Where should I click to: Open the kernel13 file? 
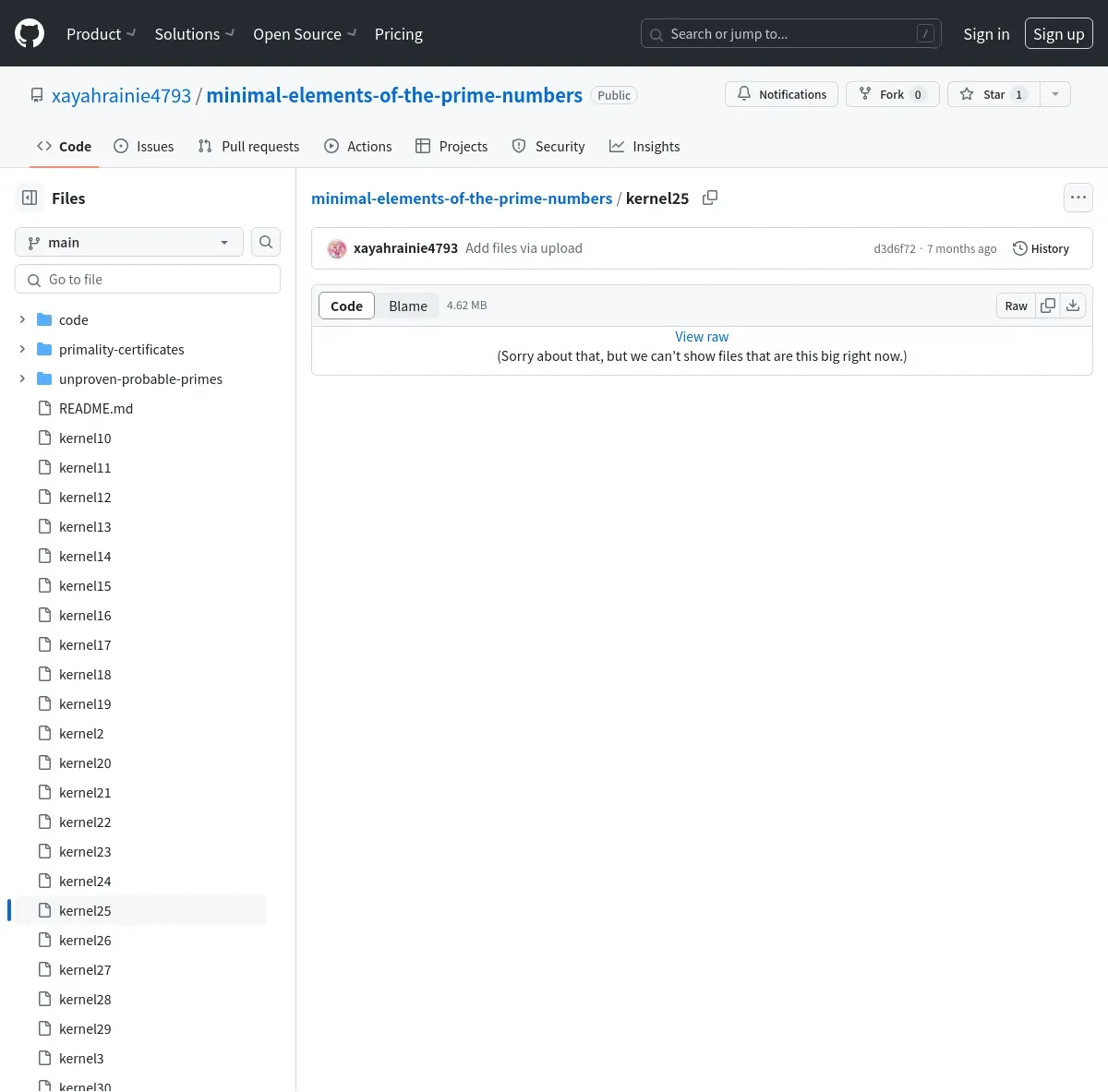[85, 527]
